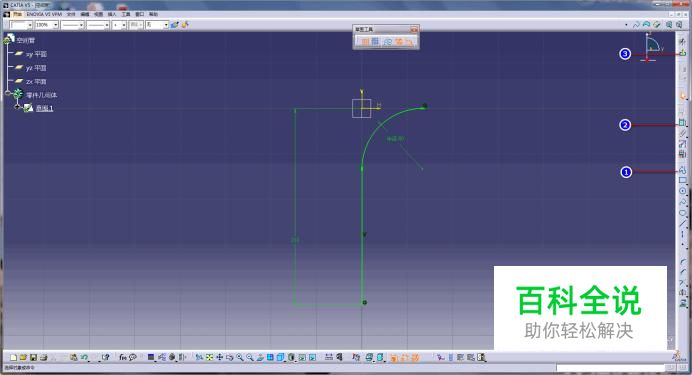Viewport: 692px width, 375px height.
Task: Open the 文件 (File) menu
Action: 71,14
